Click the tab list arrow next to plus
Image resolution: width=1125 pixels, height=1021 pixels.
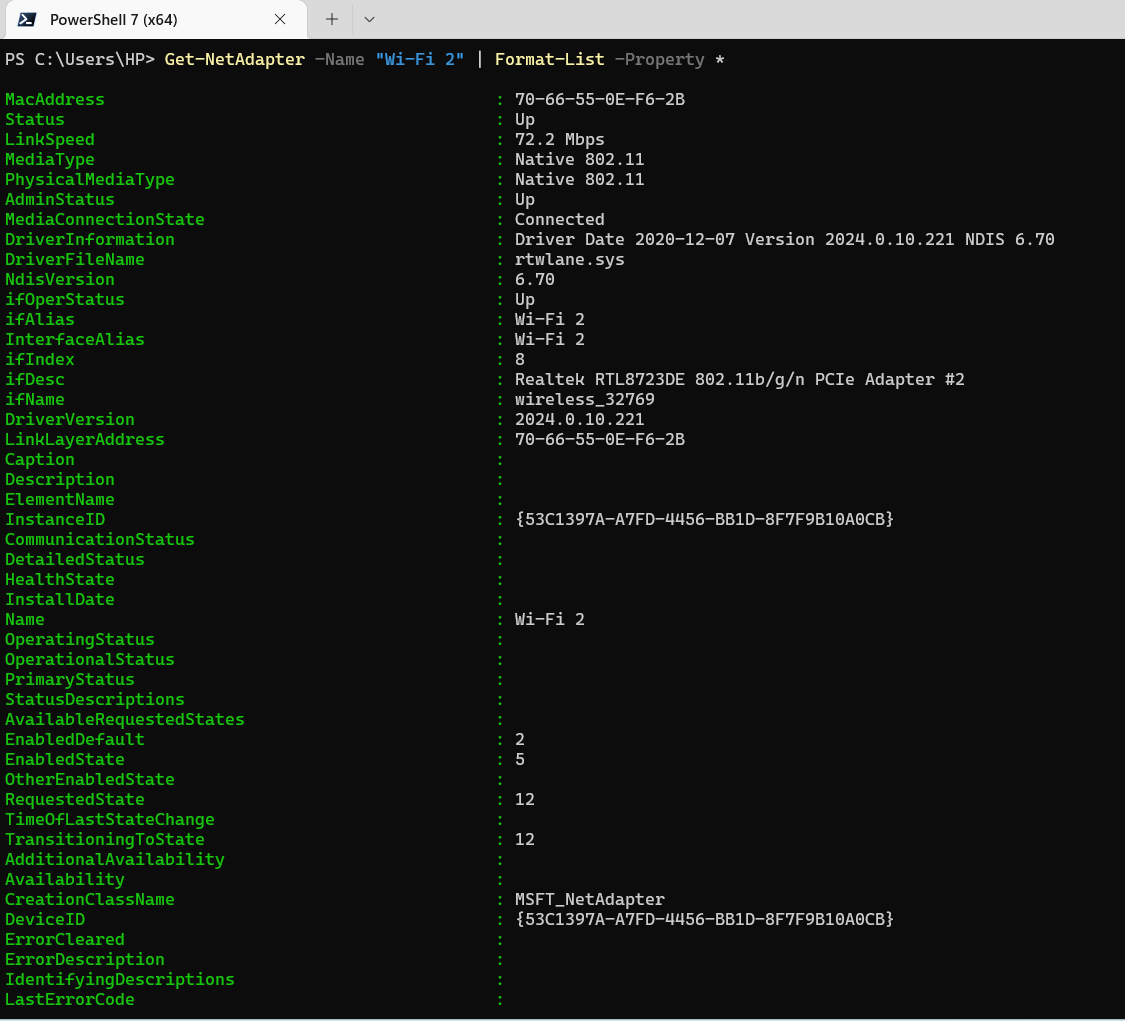coord(368,19)
